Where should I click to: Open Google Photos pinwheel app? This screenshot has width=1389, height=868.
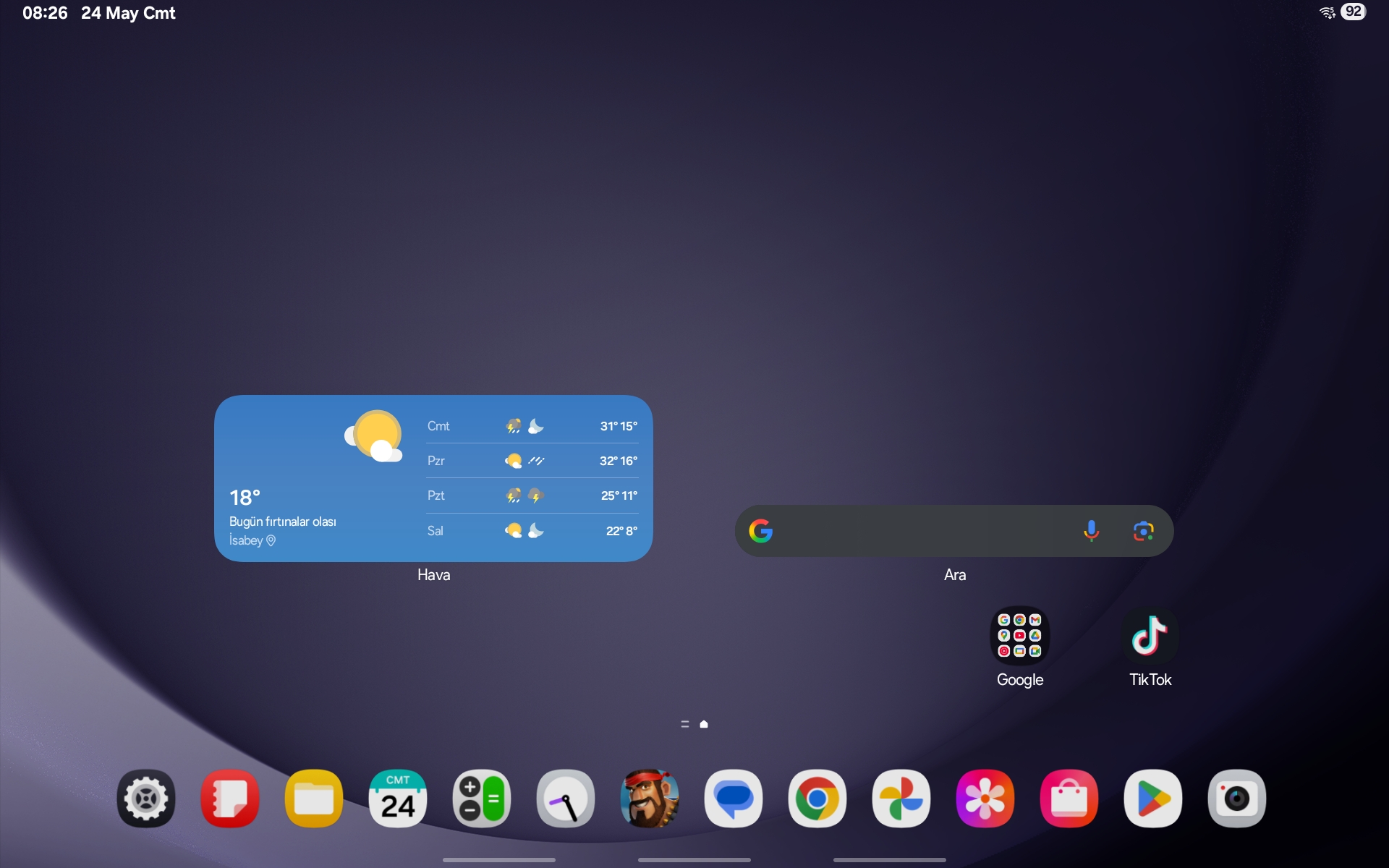click(x=901, y=799)
